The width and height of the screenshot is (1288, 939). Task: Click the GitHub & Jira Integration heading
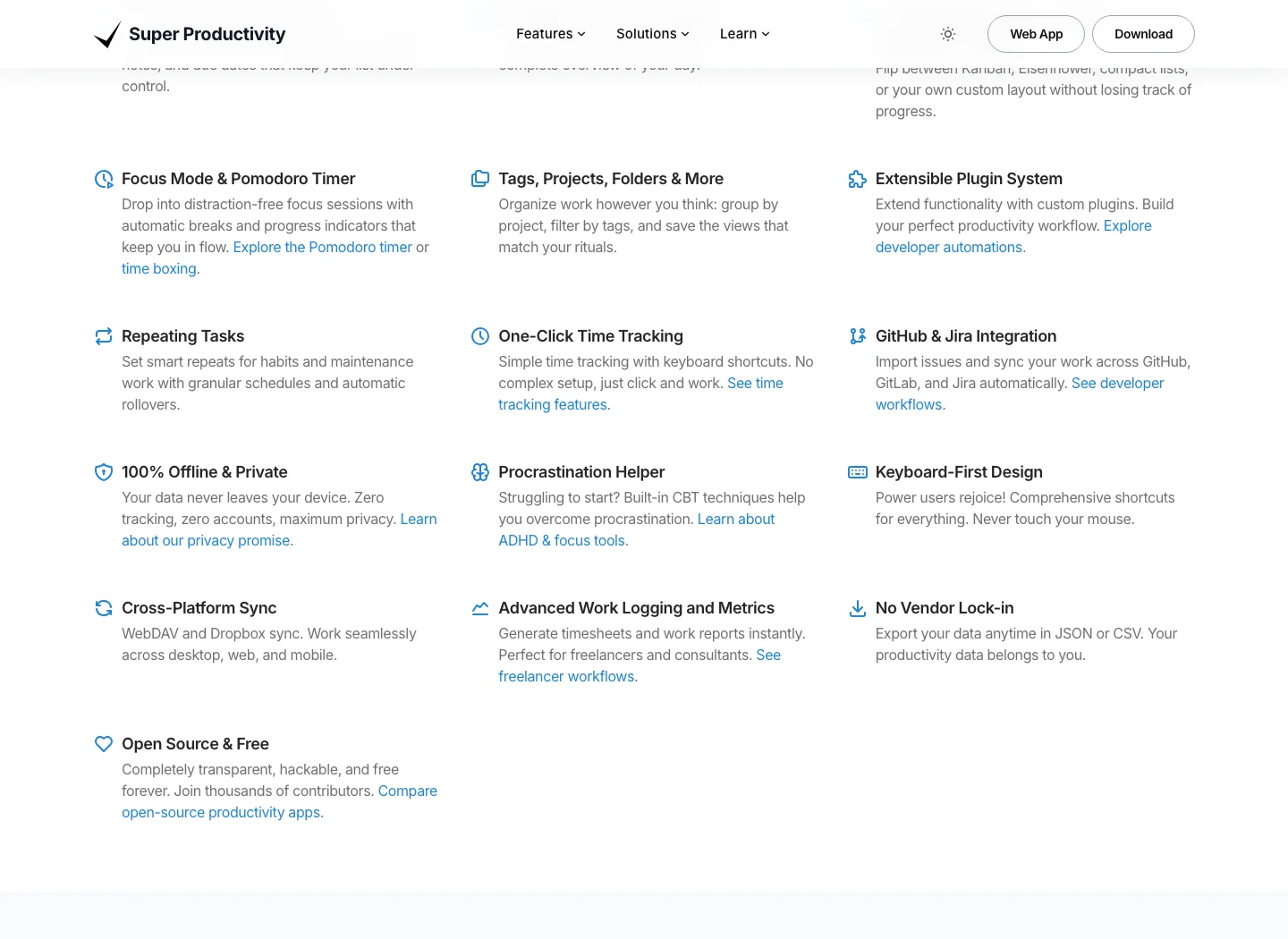coord(966,336)
